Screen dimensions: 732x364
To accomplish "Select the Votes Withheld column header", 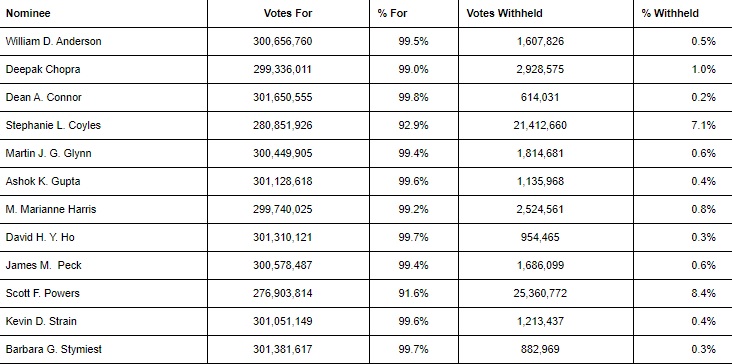I will (504, 14).
